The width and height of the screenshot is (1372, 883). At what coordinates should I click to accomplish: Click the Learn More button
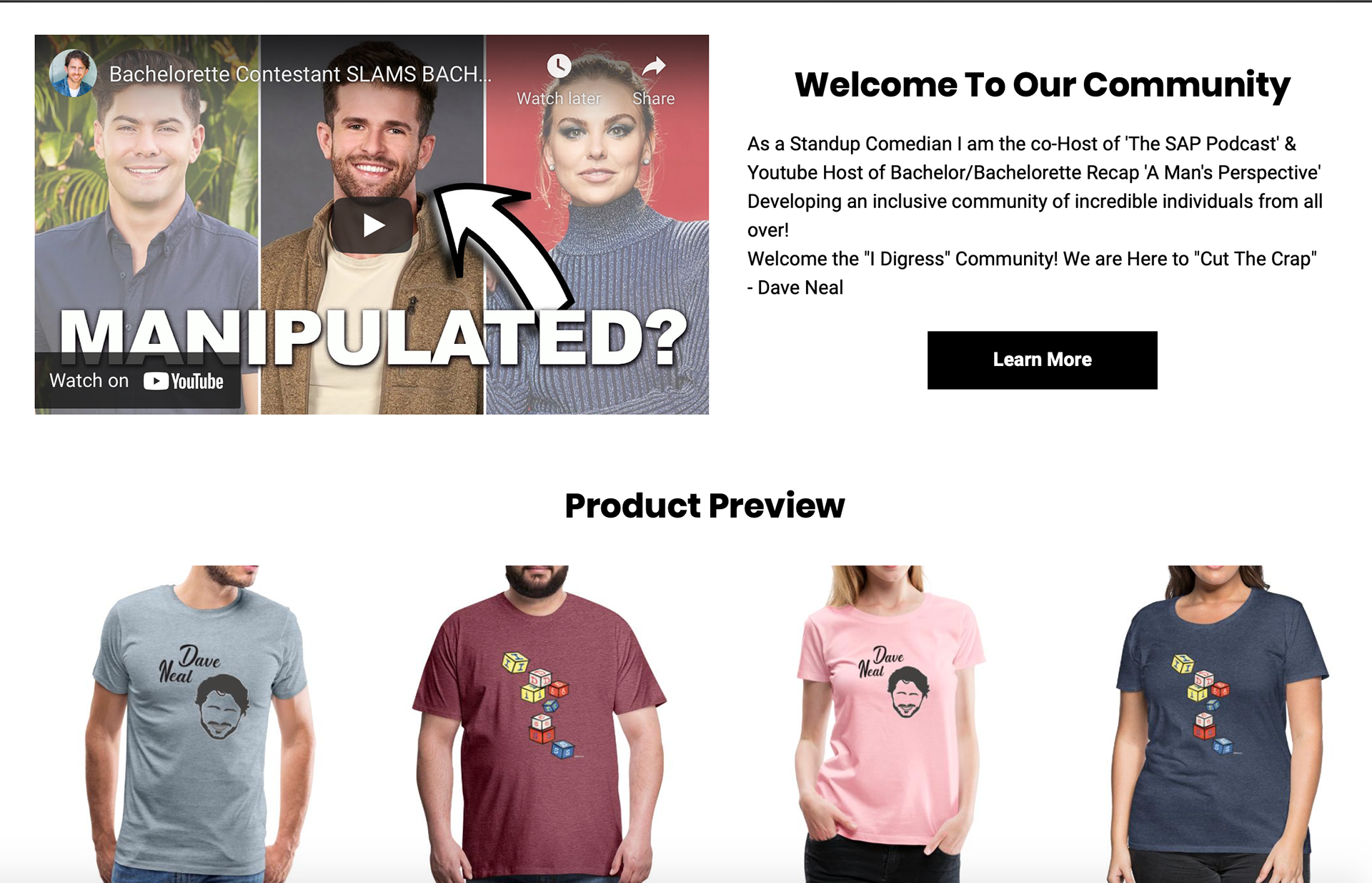click(x=1042, y=360)
